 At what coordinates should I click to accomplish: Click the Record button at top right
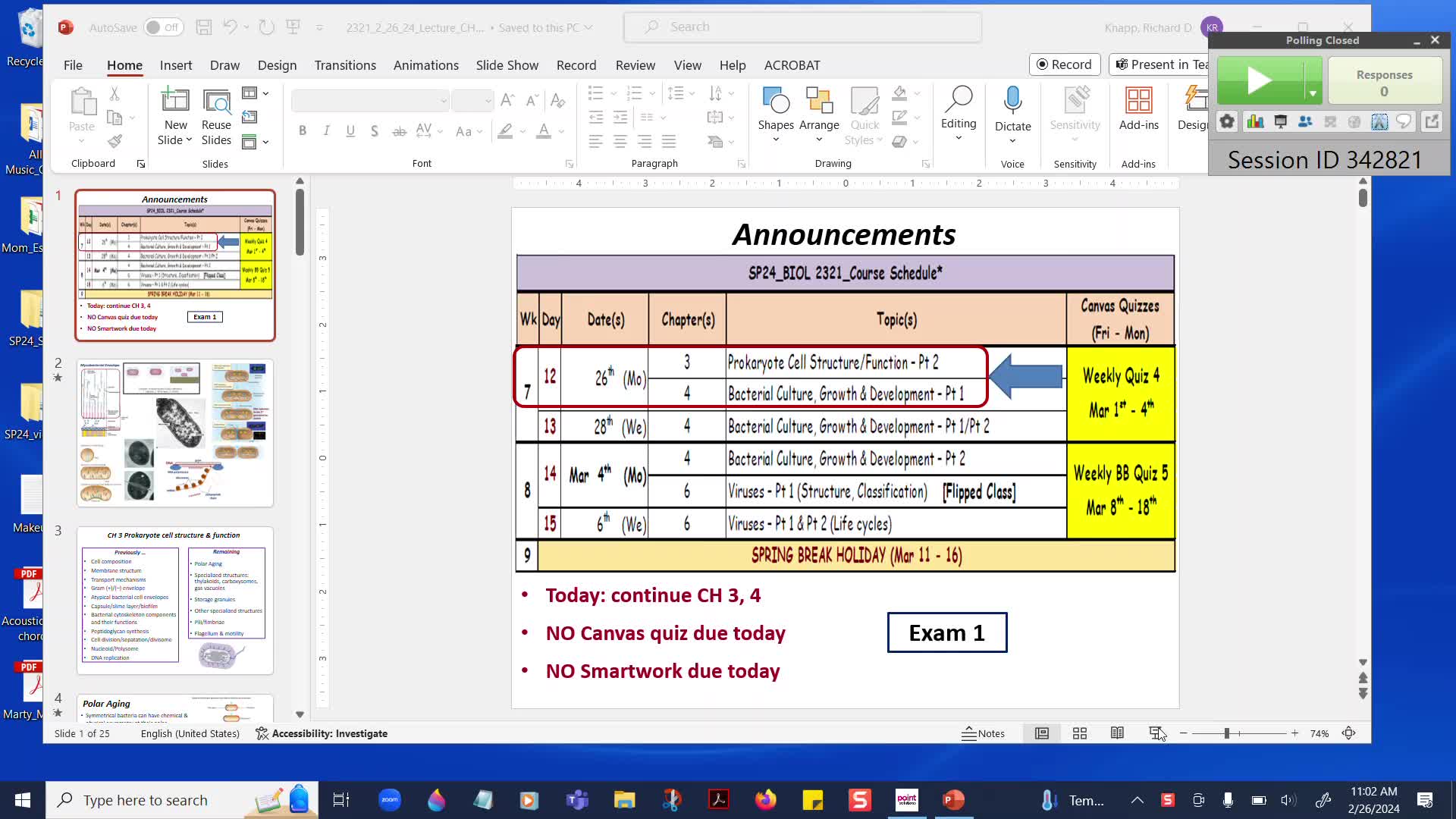pos(1064,64)
